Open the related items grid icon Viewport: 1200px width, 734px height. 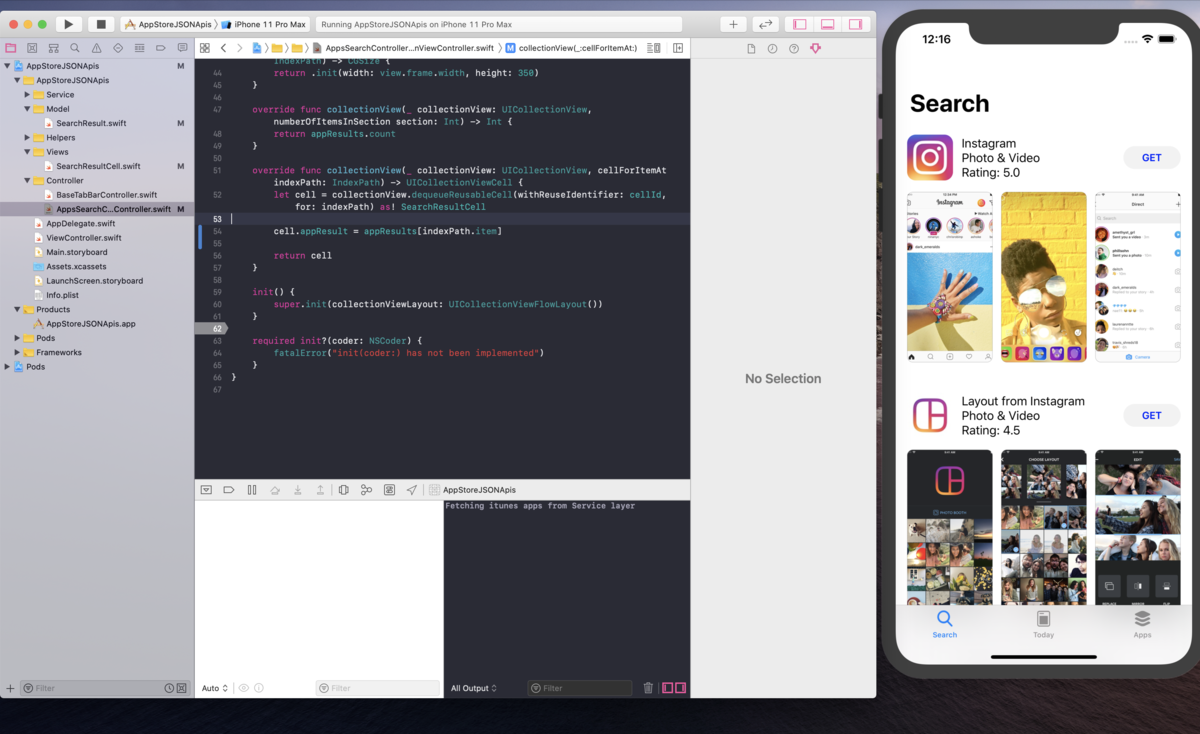(205, 48)
